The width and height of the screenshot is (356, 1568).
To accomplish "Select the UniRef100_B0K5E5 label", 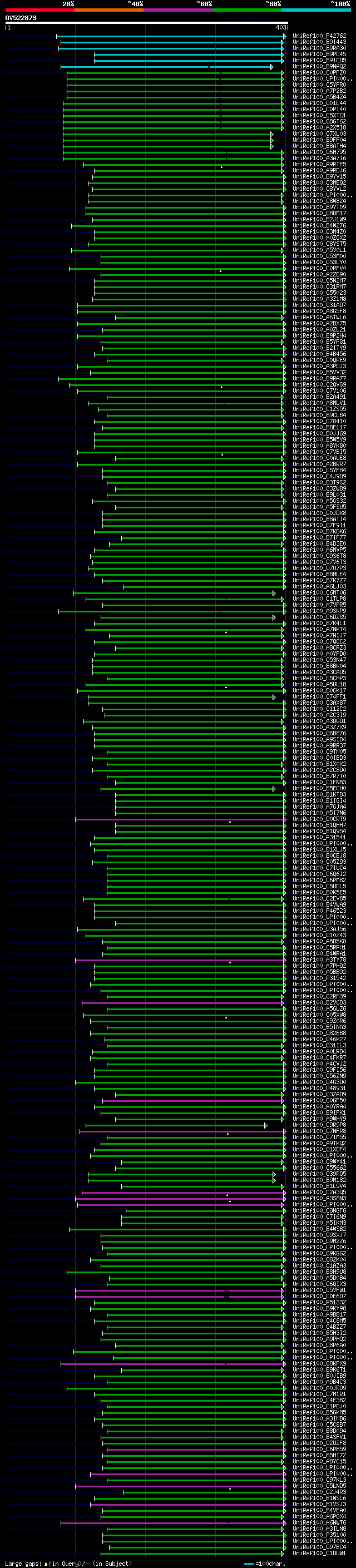I will coord(319,892).
